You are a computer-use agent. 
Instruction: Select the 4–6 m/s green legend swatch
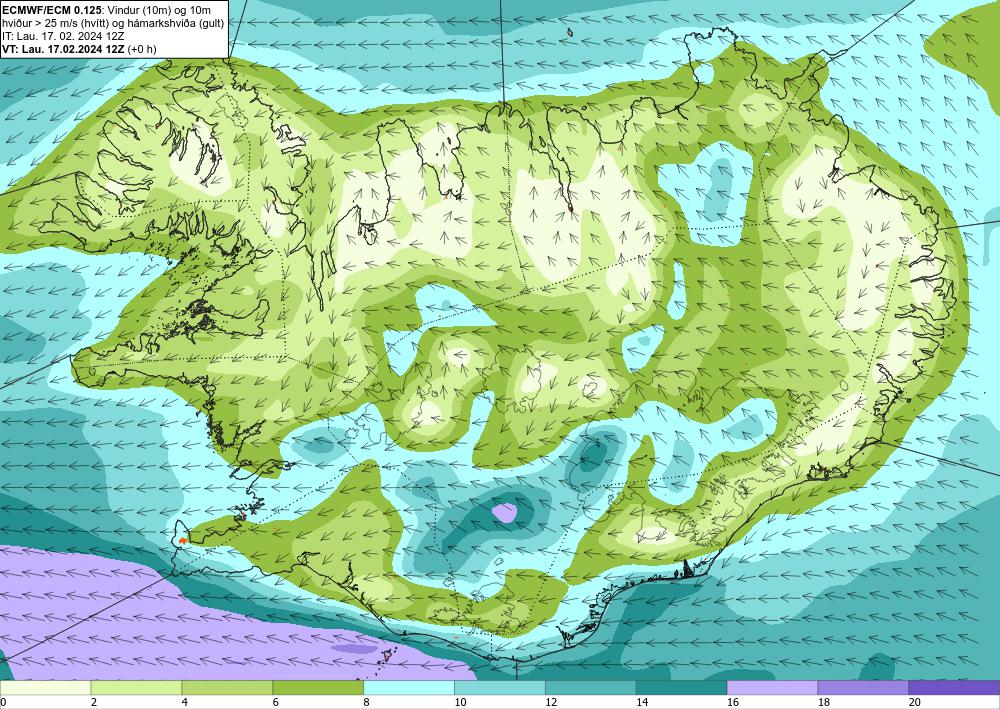click(227, 688)
